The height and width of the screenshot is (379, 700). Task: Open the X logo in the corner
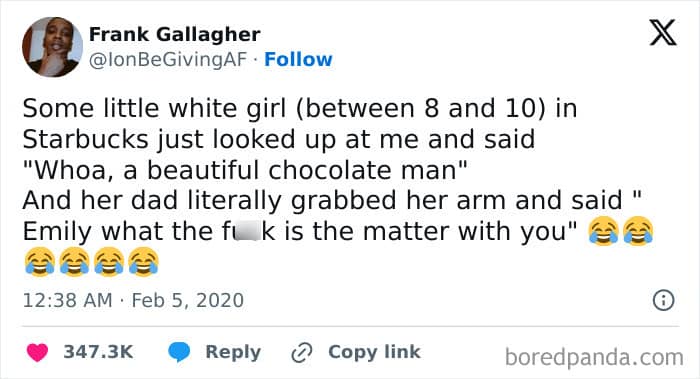pos(663,33)
